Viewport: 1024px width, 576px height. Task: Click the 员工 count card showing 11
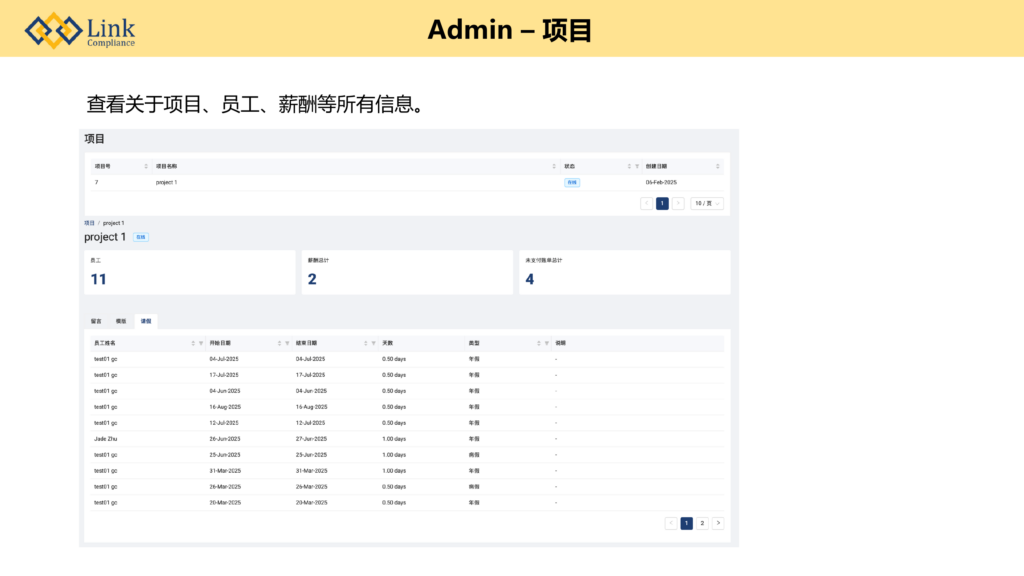pos(188,272)
